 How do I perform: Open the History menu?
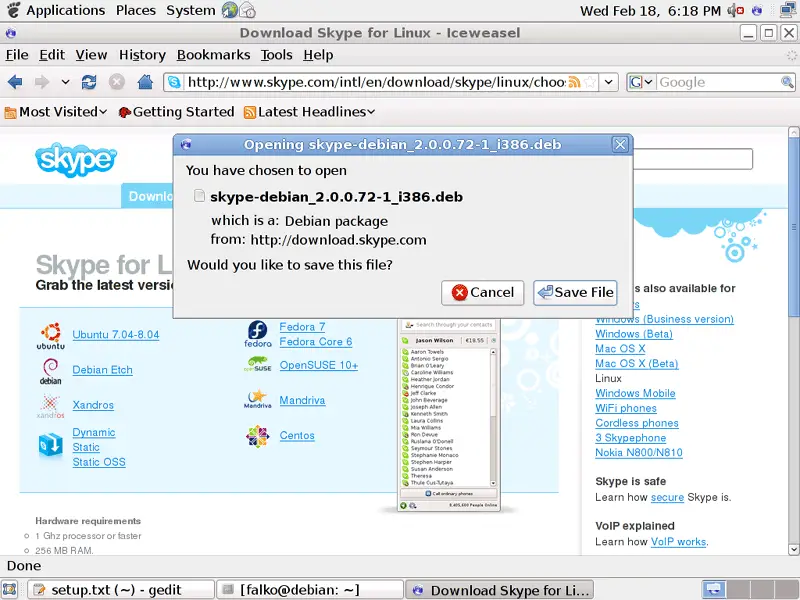pos(142,55)
